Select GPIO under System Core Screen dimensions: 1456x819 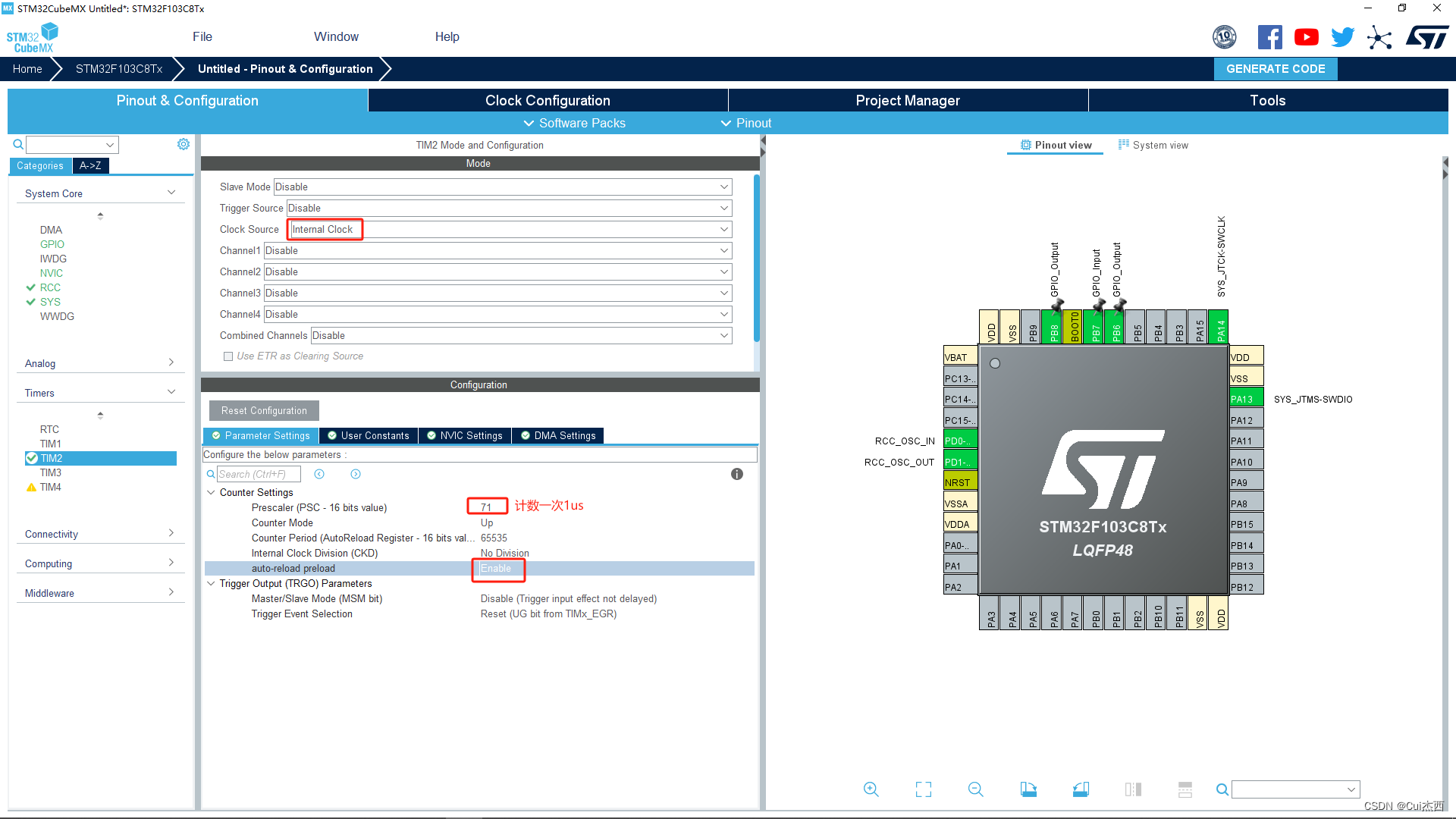[52, 244]
